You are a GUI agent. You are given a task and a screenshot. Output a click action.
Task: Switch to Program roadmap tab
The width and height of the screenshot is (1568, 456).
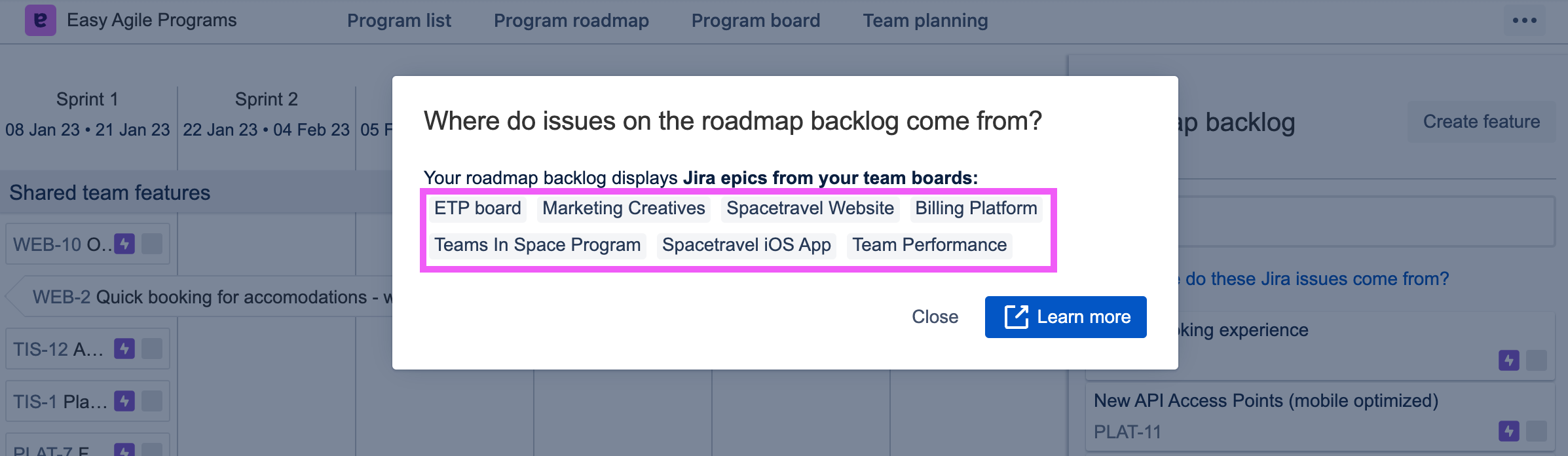571,21
